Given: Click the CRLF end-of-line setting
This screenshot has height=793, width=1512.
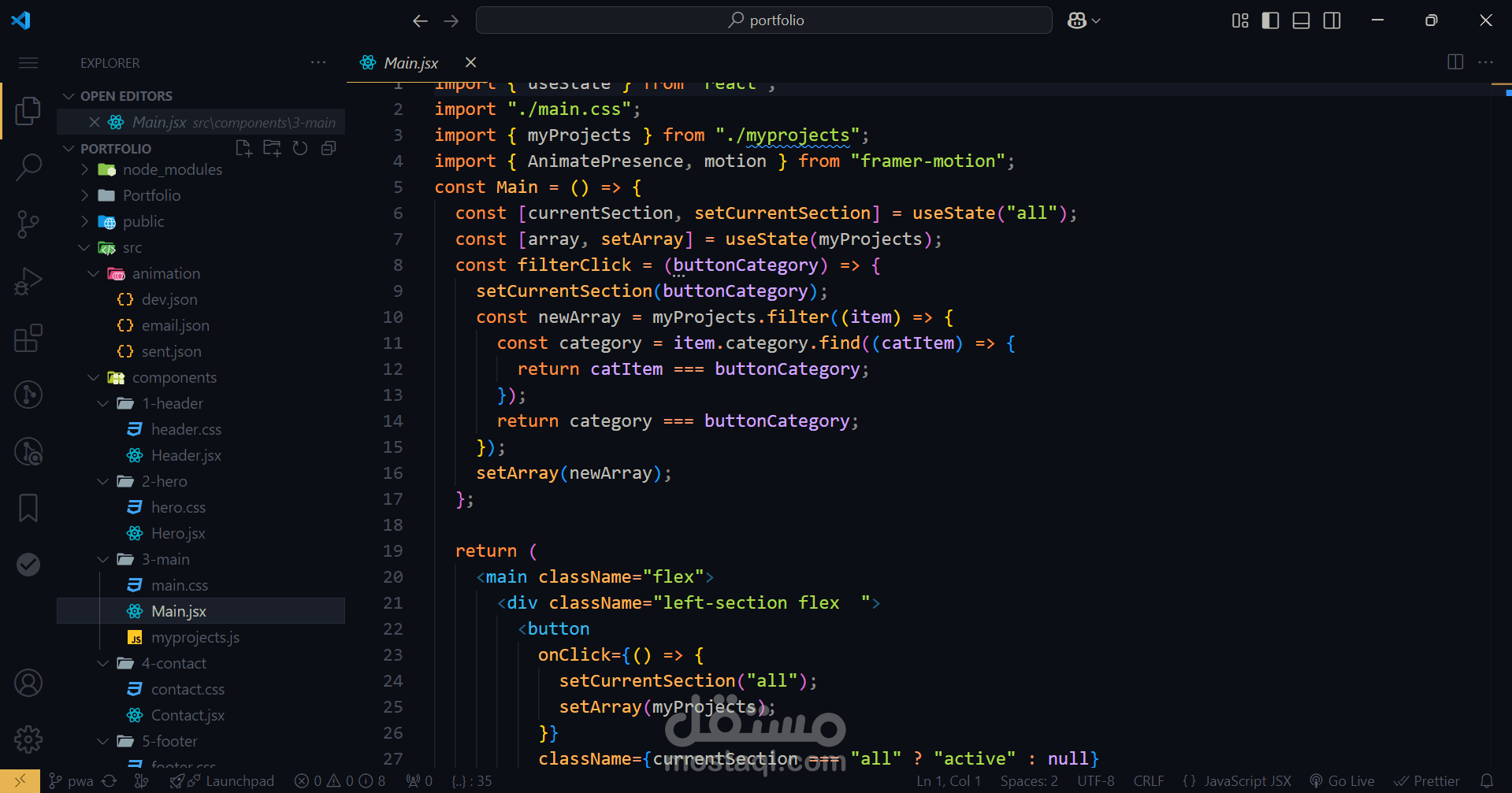Looking at the screenshot, I should coord(1148,781).
